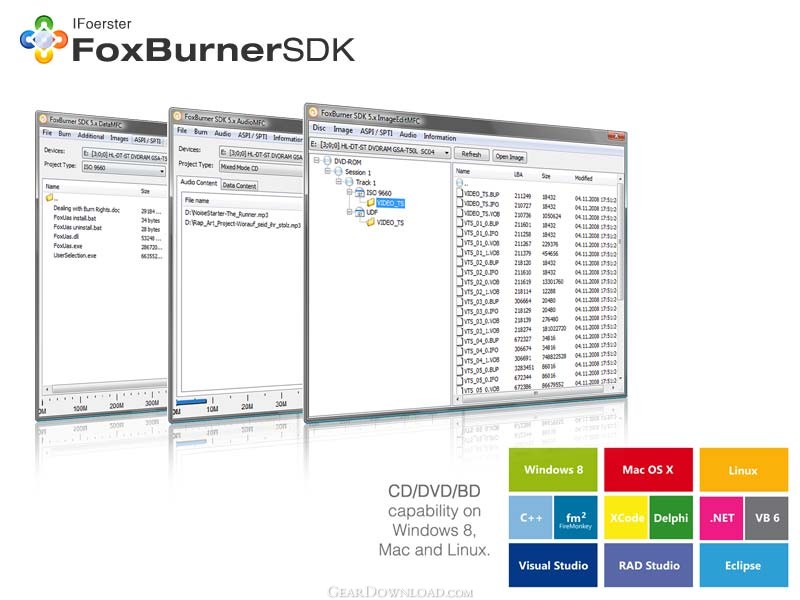Open the Information menu in ImageEditMFC
The width and height of the screenshot is (800, 600).
click(439, 137)
